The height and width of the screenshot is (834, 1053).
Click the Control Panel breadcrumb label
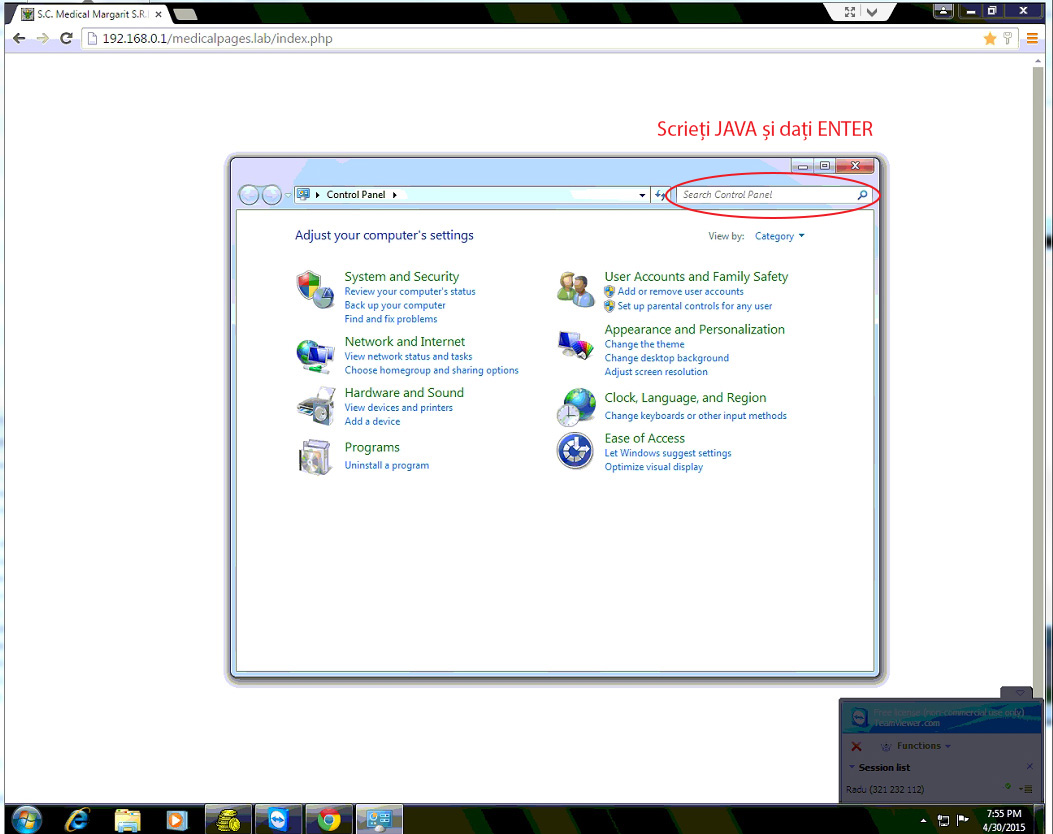(x=356, y=195)
